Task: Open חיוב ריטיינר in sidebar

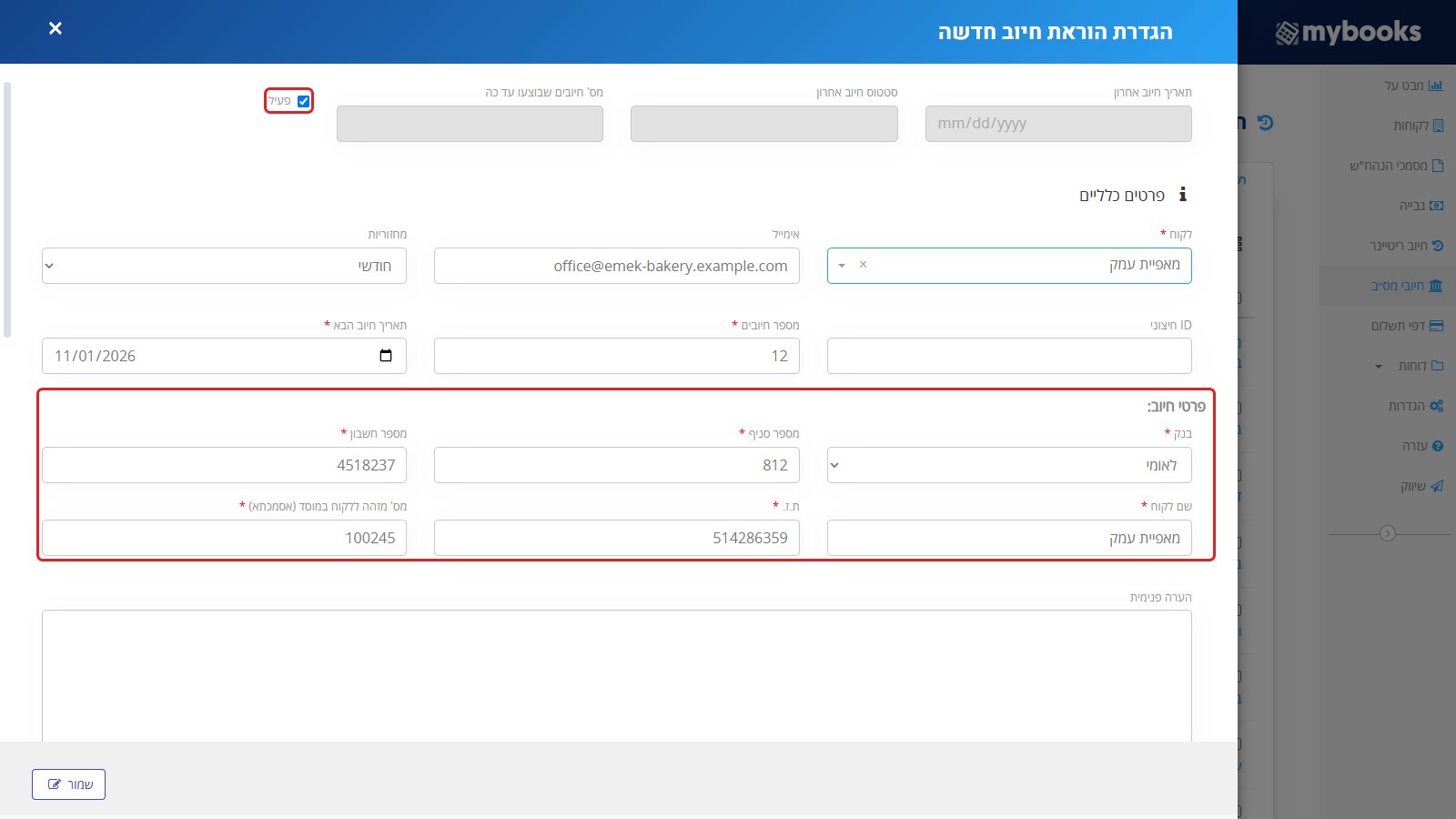Action: (1407, 246)
